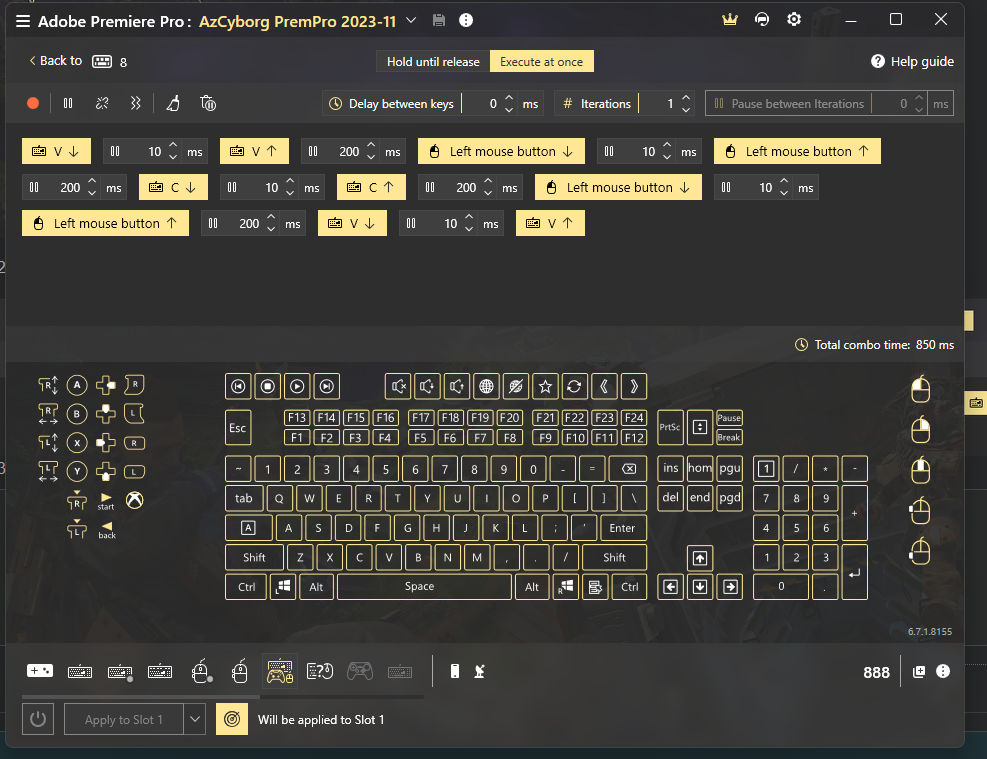
Task: Click the pause icon in combo toolbar
Action: pyautogui.click(x=68, y=103)
